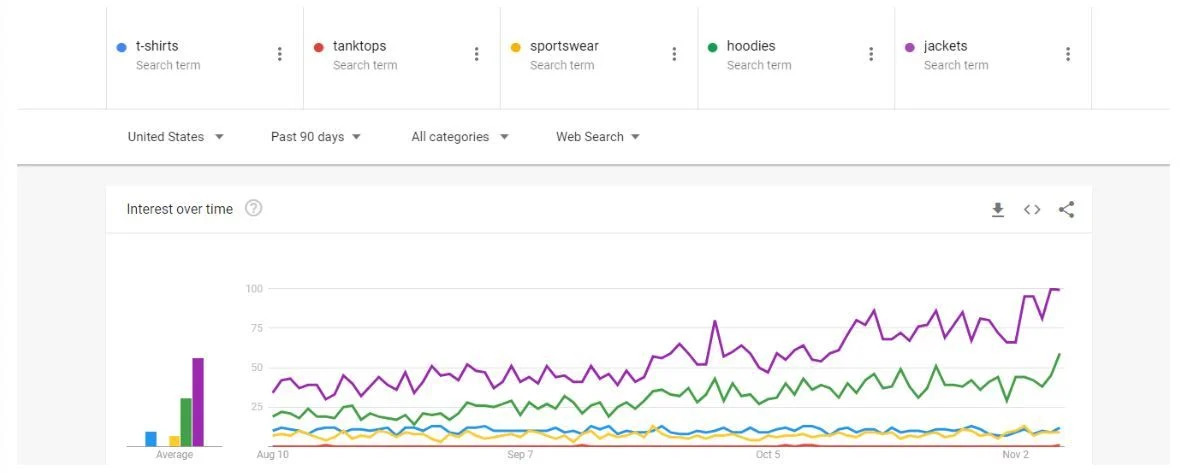The width and height of the screenshot is (1181, 473).
Task: Open three-dot menu for tanktops term
Action: pyautogui.click(x=477, y=54)
